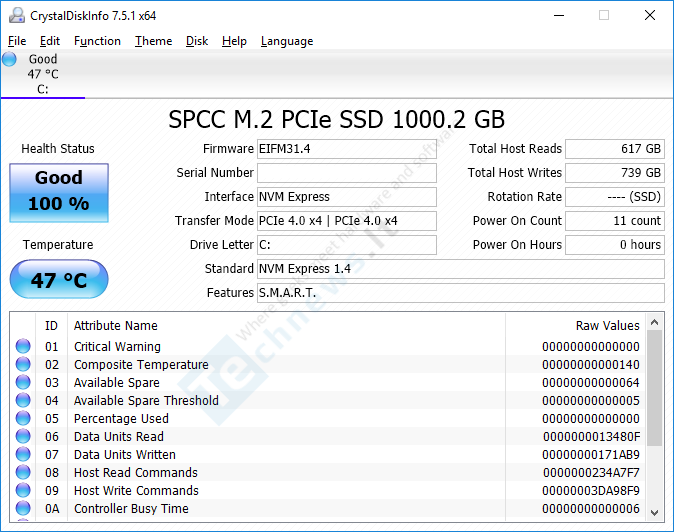Image resolution: width=674 pixels, height=532 pixels.
Task: Click the Firmware field EIFM31.4
Action: click(347, 149)
